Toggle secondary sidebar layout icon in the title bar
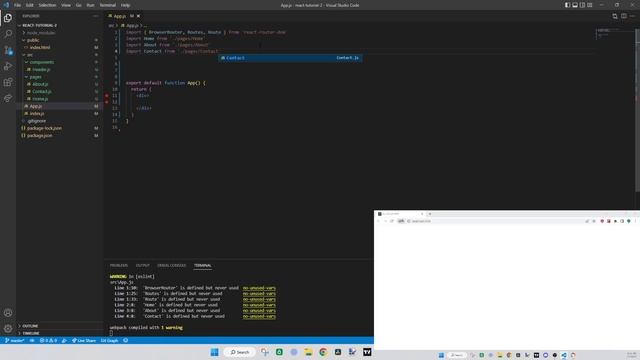Viewport: 640px width, 360px height. click(x=582, y=5)
